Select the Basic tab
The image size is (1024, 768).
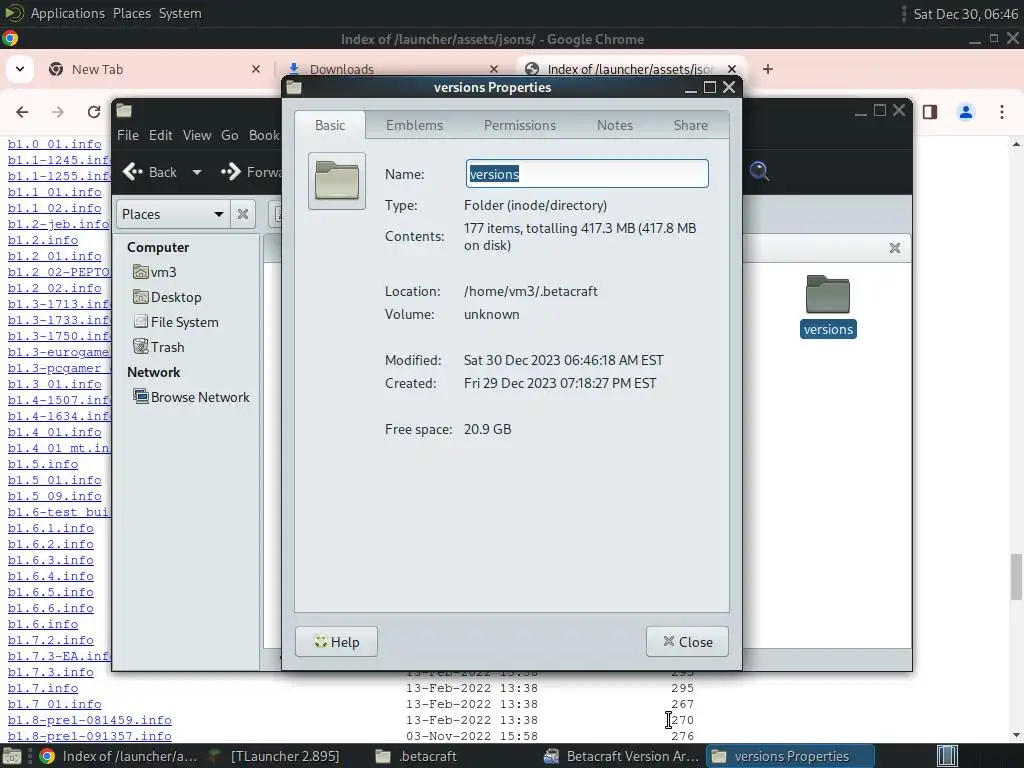pos(330,125)
